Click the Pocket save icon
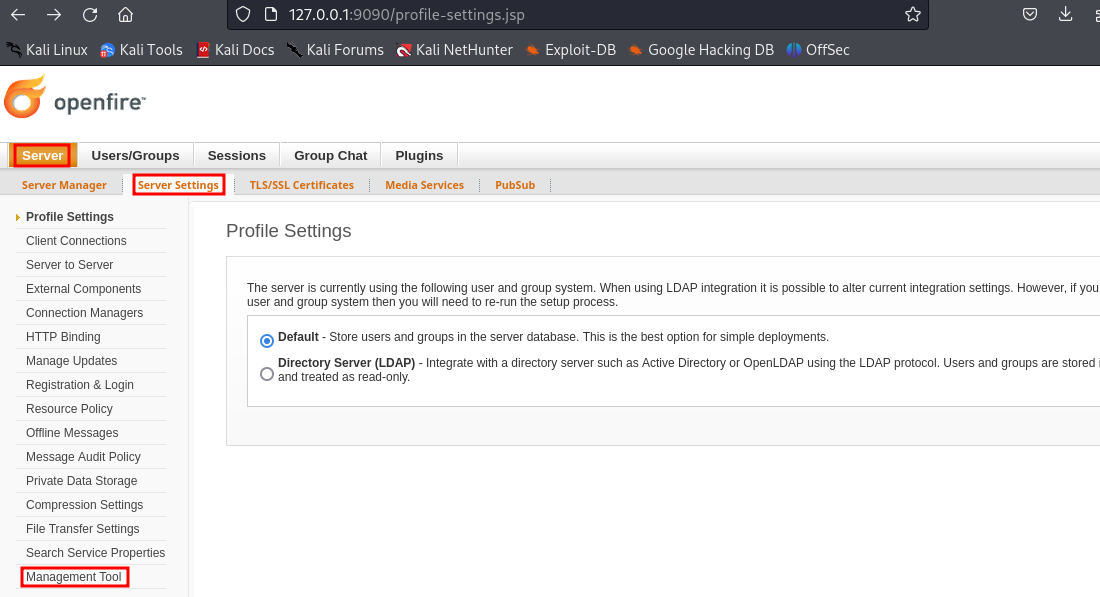This screenshot has height=597, width=1100. (1029, 15)
